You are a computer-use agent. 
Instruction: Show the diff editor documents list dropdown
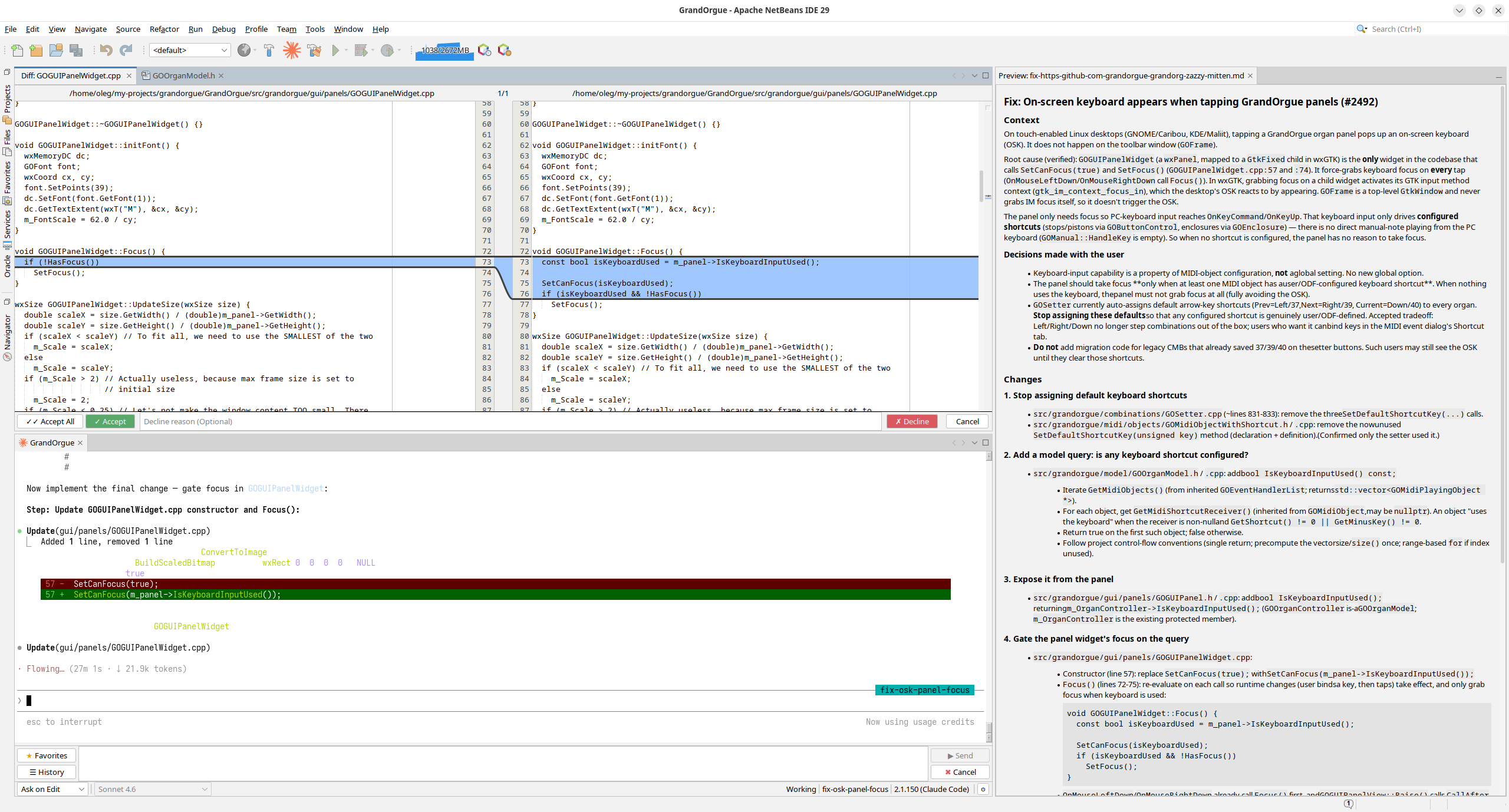pos(974,76)
